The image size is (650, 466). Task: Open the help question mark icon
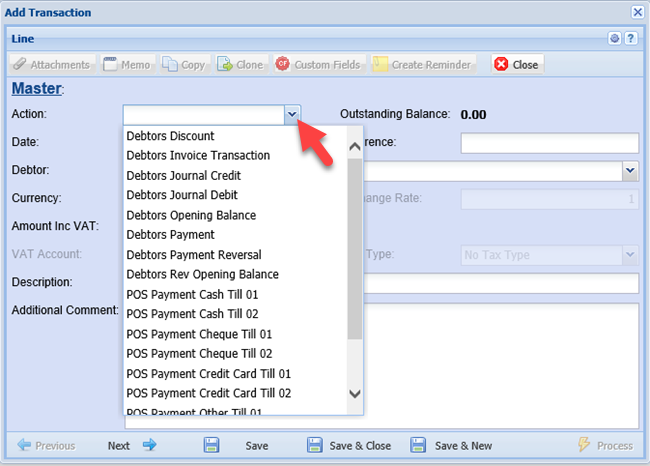coord(631,38)
